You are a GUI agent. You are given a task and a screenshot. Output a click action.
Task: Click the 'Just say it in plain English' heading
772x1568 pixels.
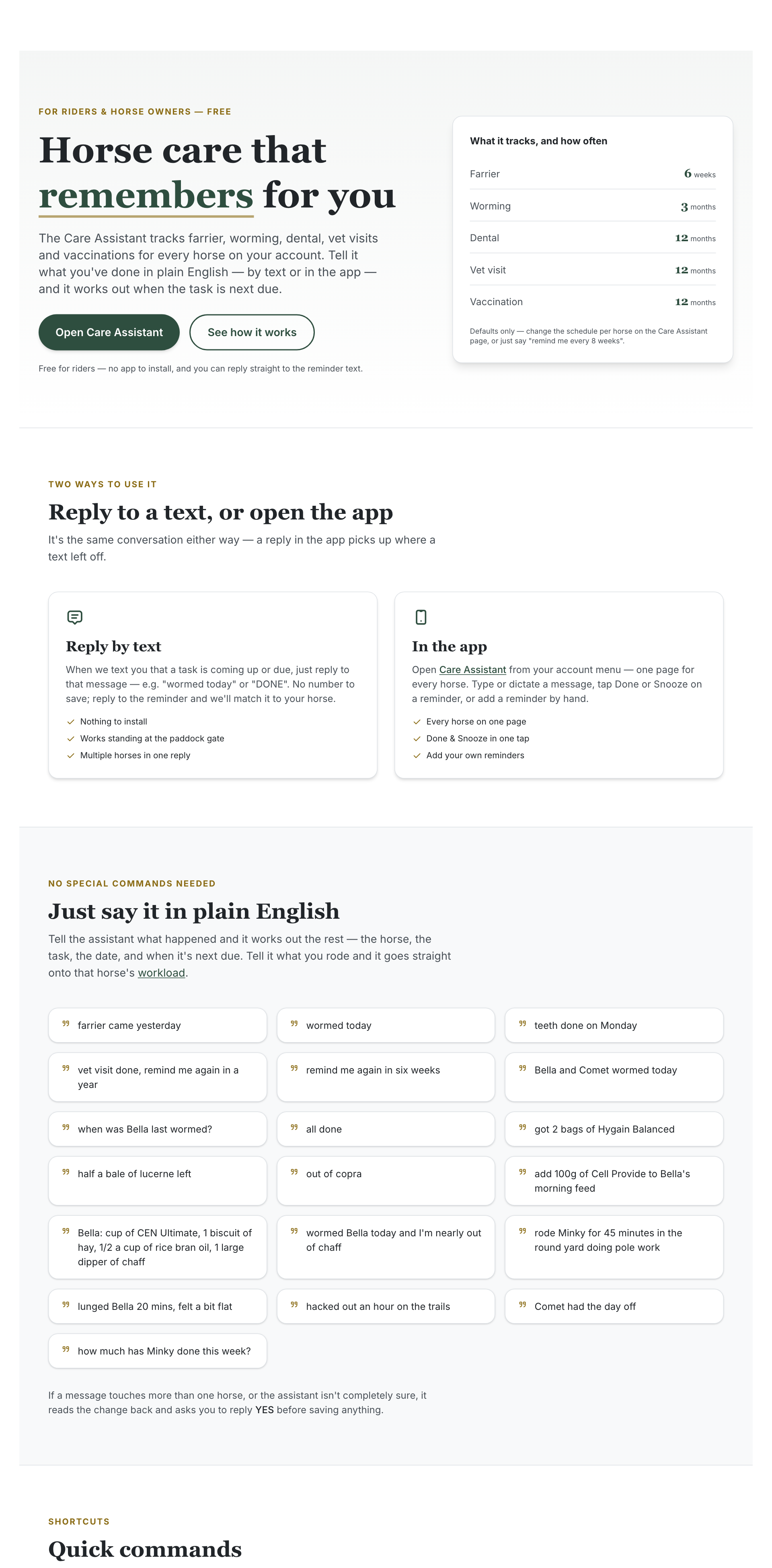[x=194, y=911]
